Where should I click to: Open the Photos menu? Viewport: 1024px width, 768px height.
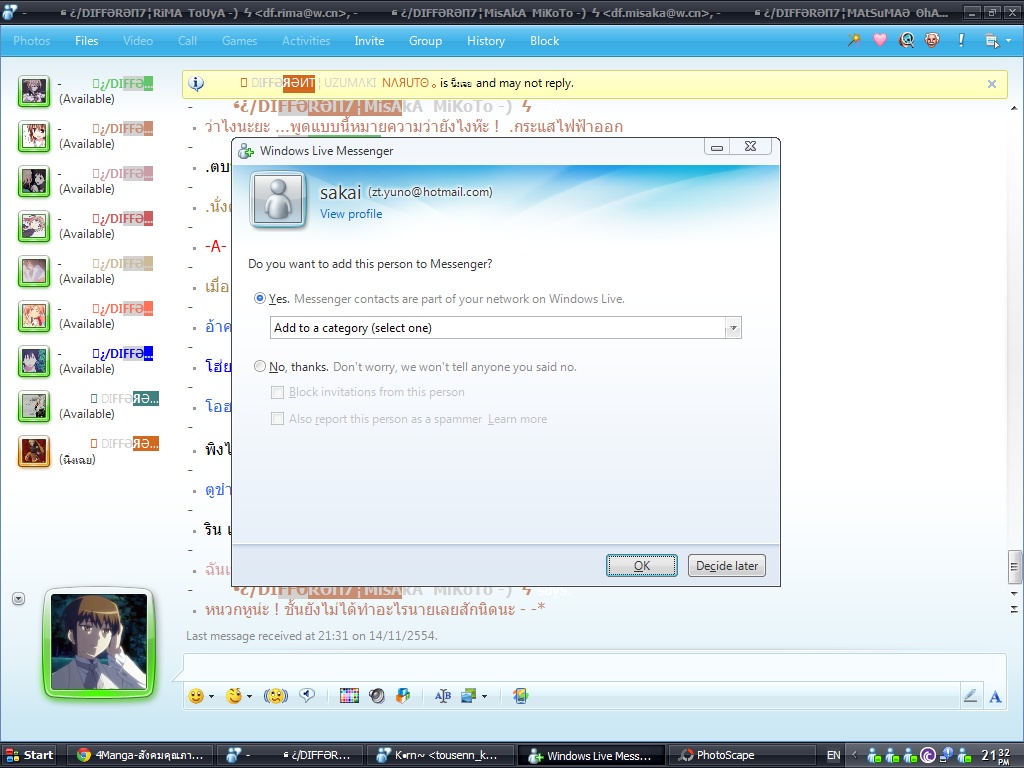click(x=31, y=40)
